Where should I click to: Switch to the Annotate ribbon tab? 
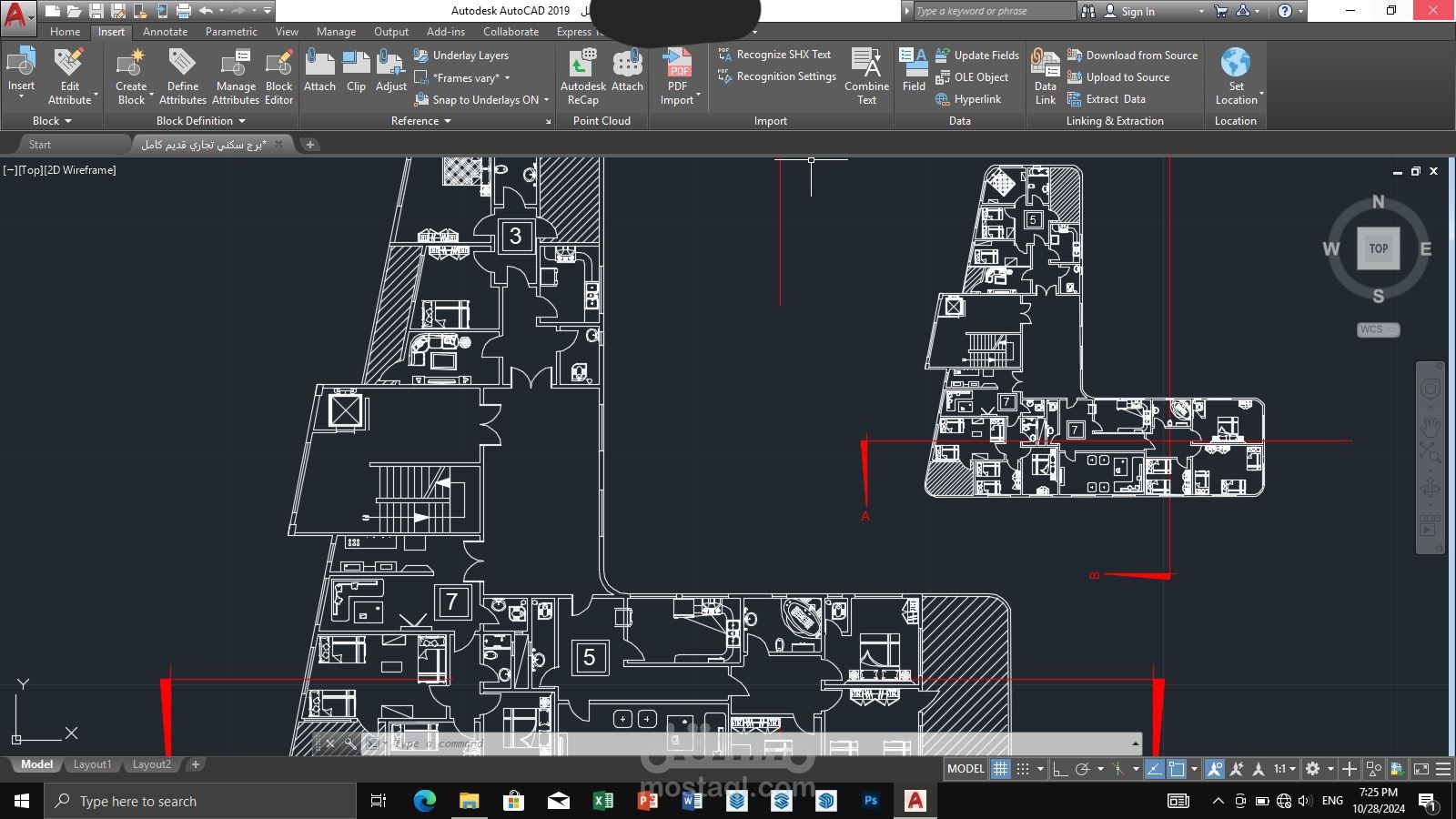tap(165, 32)
